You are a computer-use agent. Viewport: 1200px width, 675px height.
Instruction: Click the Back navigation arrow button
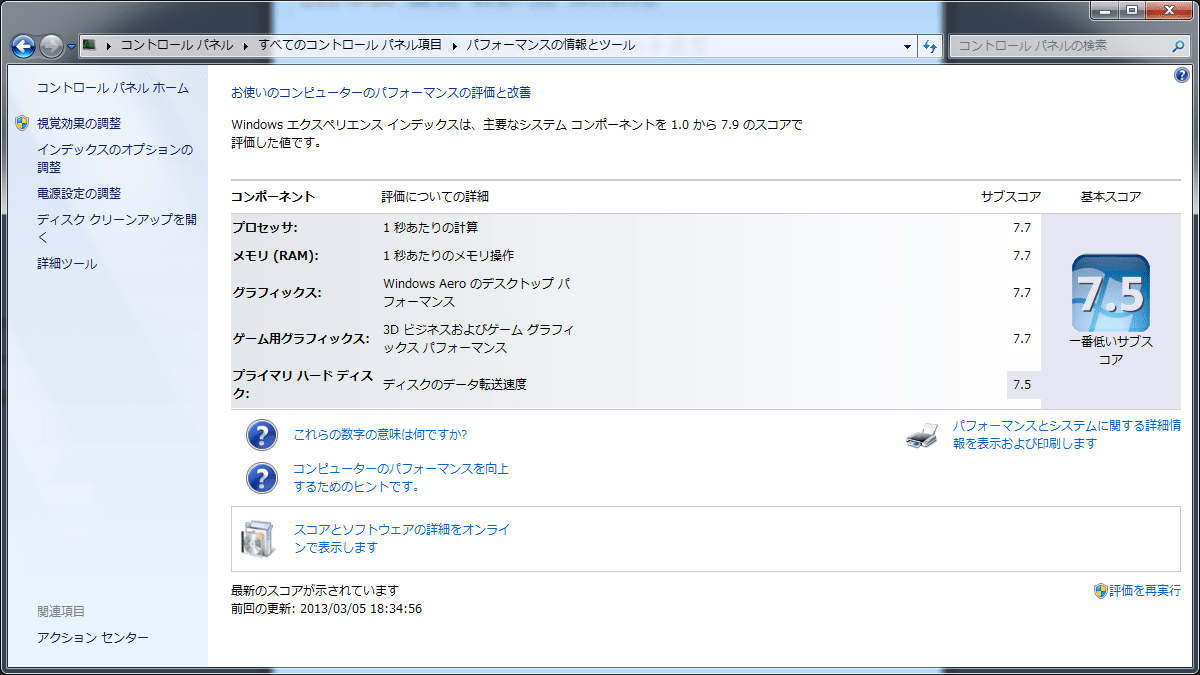point(23,46)
